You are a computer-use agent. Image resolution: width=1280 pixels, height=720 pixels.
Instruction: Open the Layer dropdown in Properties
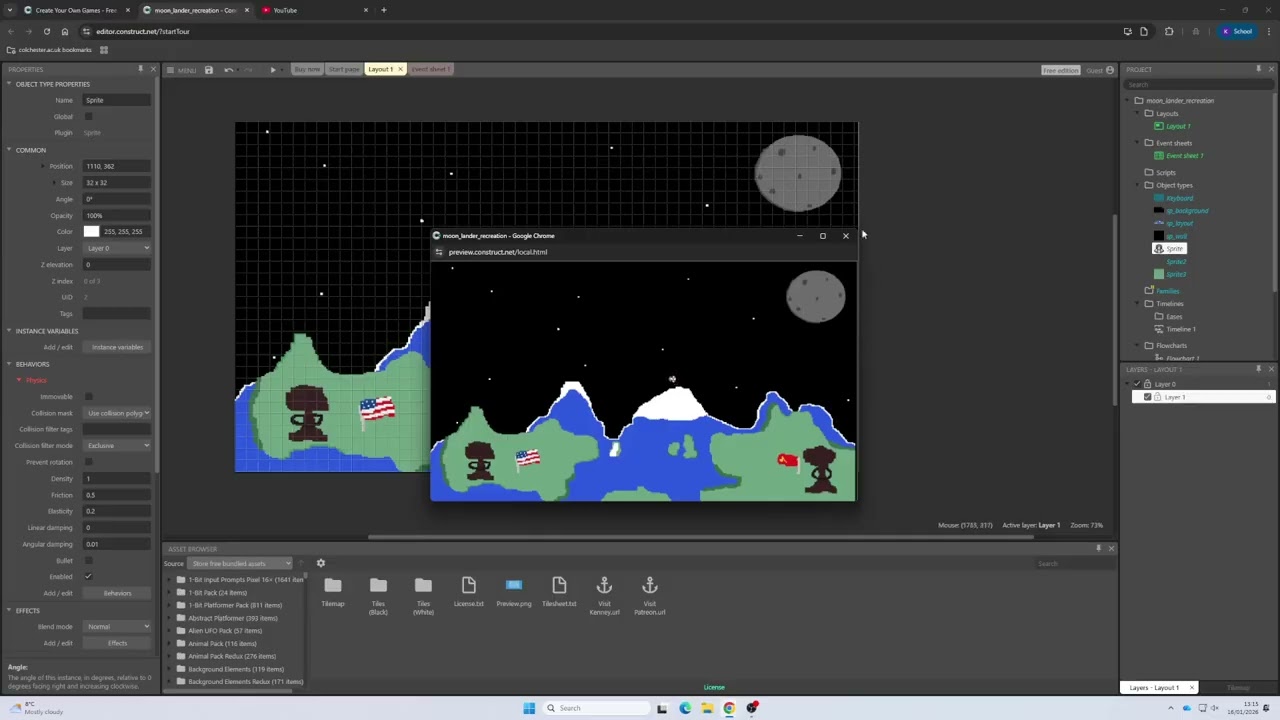coord(118,248)
